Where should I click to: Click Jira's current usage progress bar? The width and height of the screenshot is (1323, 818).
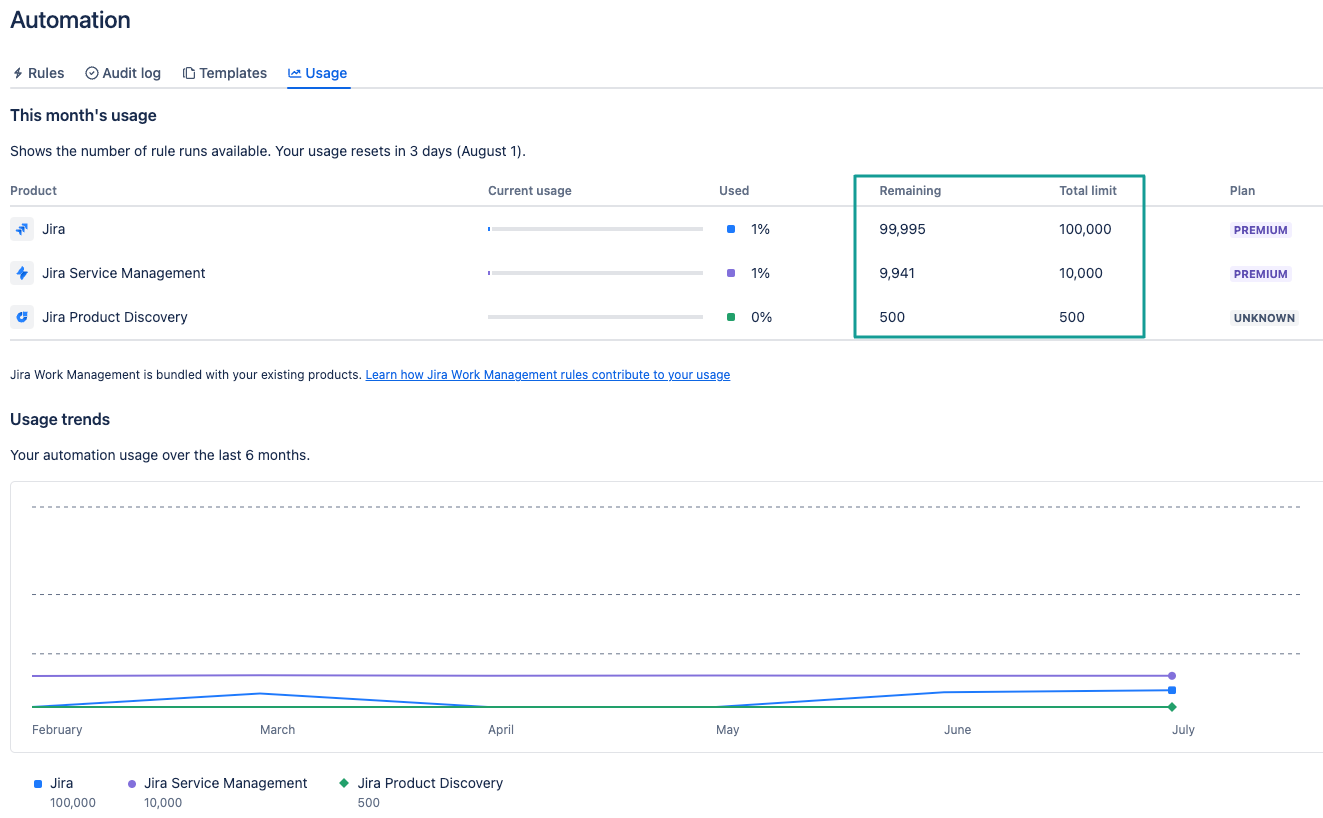pos(595,229)
